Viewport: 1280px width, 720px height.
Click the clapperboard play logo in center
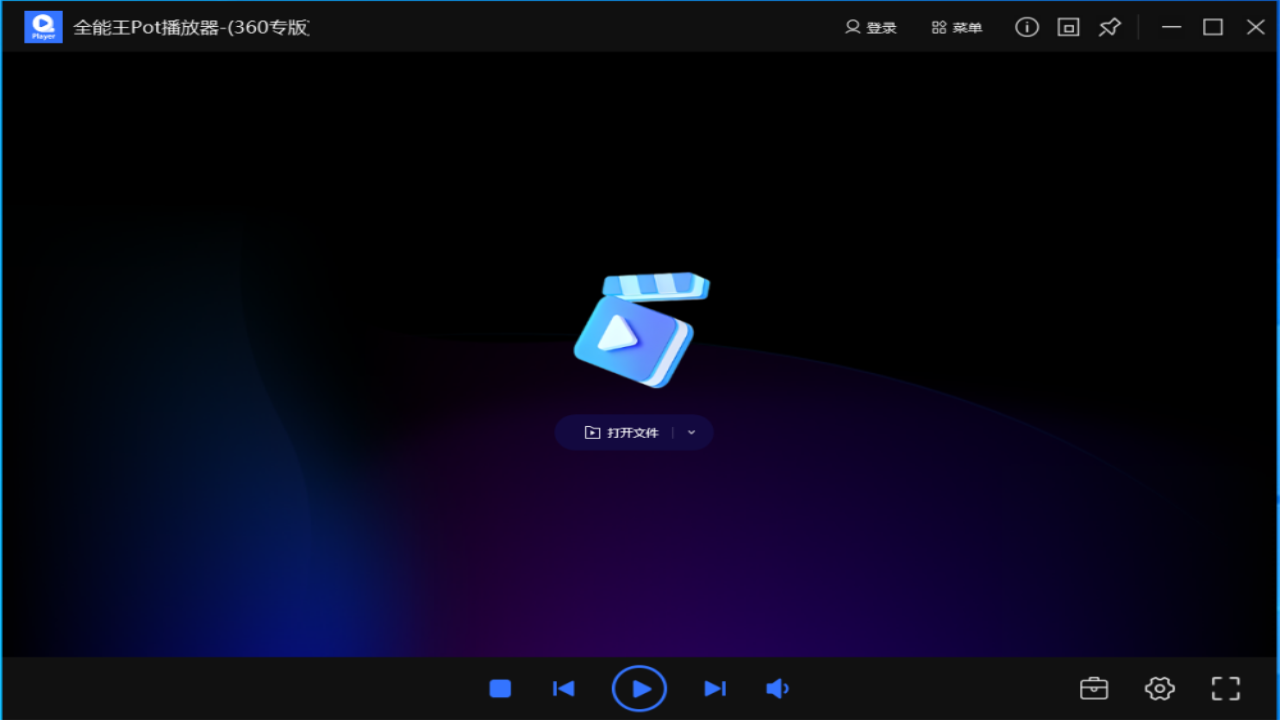coord(640,331)
